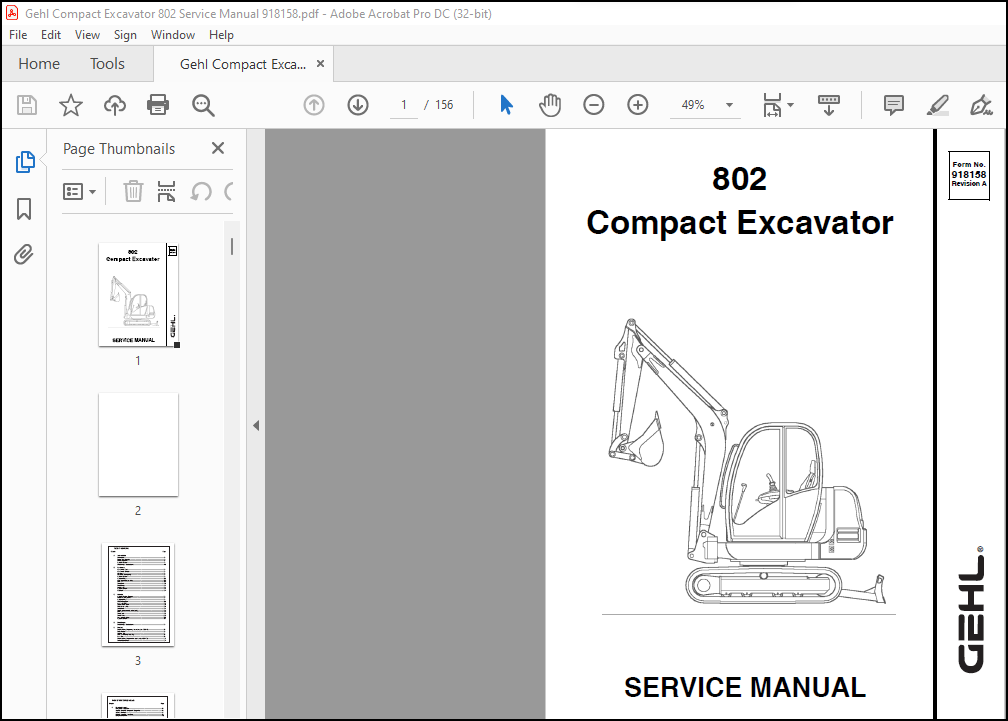Click the upload to cloud icon
The height and width of the screenshot is (721, 1008).
115,105
